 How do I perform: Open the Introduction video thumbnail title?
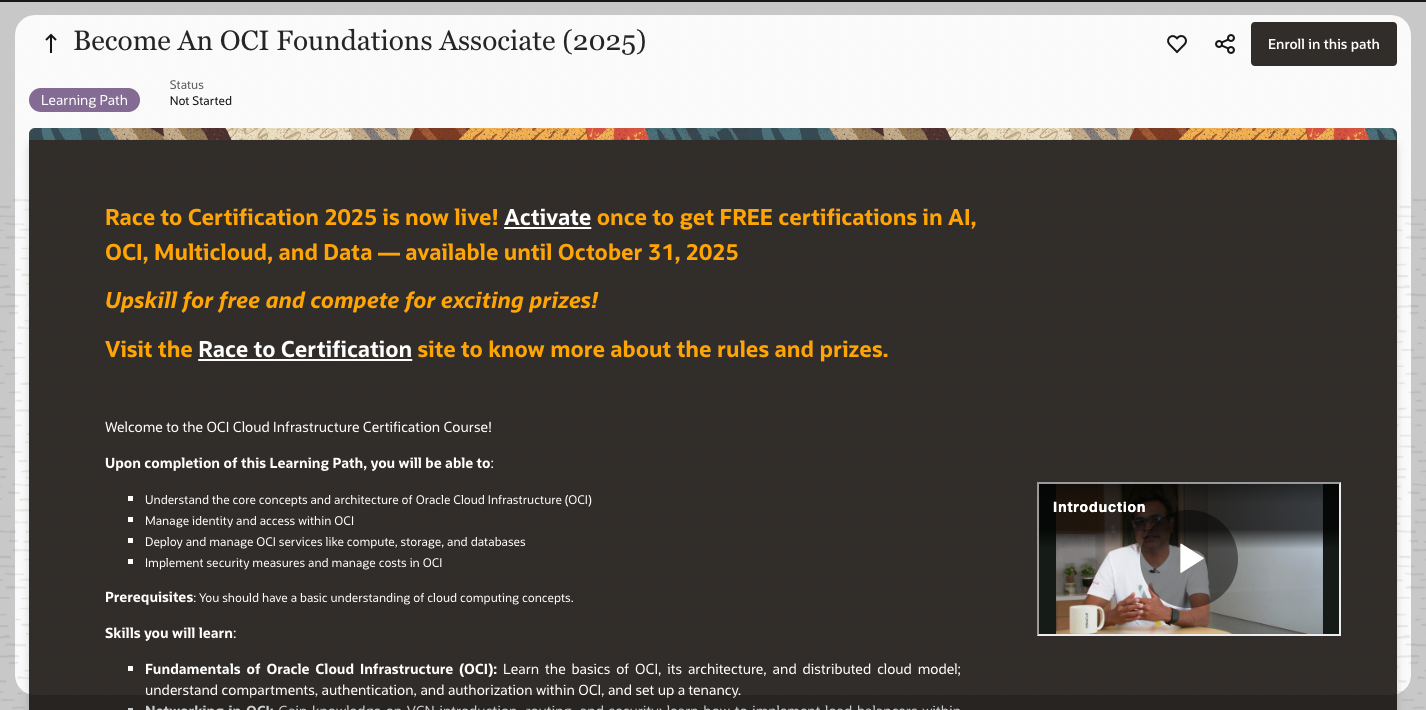[1099, 507]
